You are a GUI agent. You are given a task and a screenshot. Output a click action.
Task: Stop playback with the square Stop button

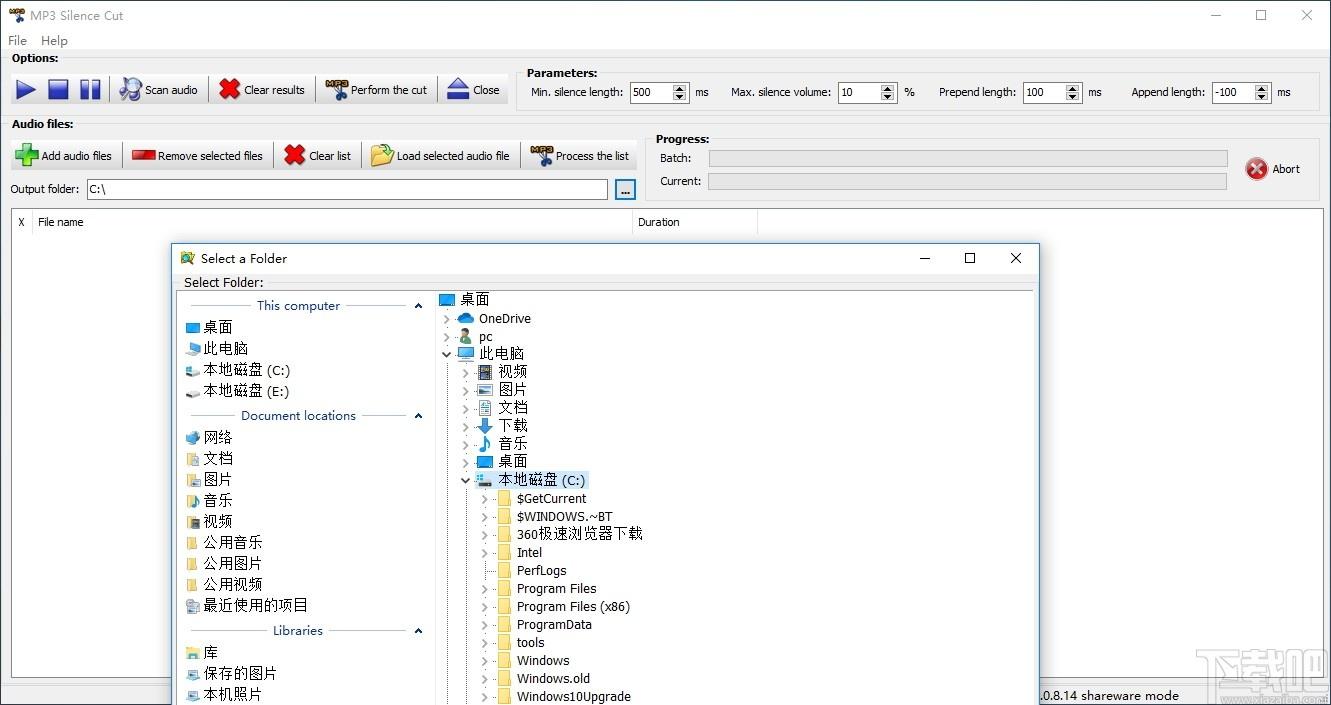(x=58, y=90)
